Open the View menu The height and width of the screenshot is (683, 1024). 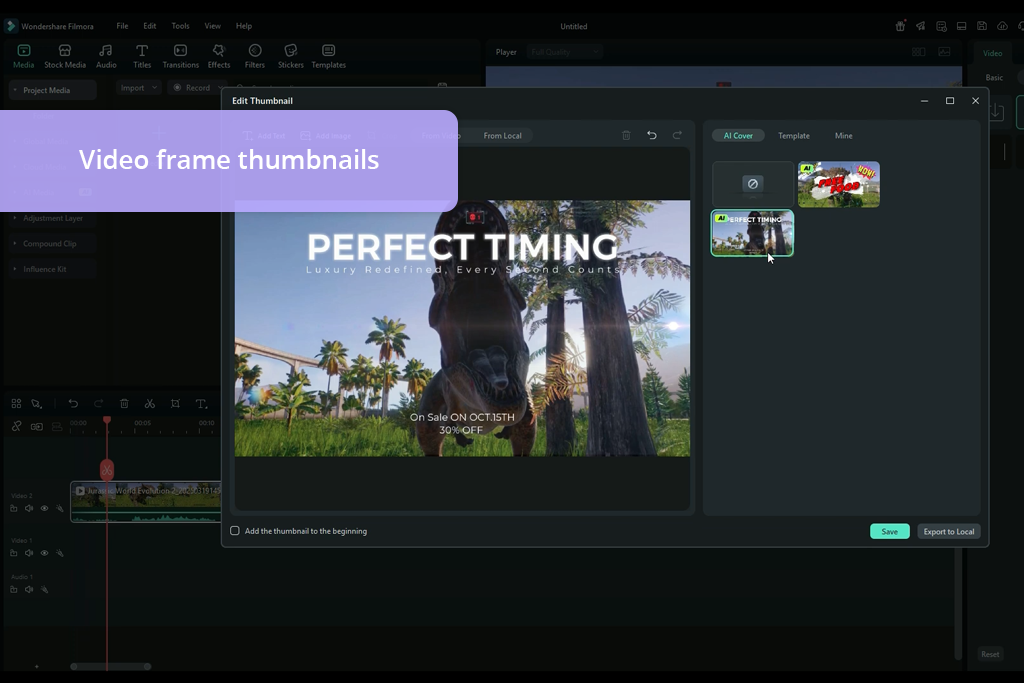coord(212,26)
